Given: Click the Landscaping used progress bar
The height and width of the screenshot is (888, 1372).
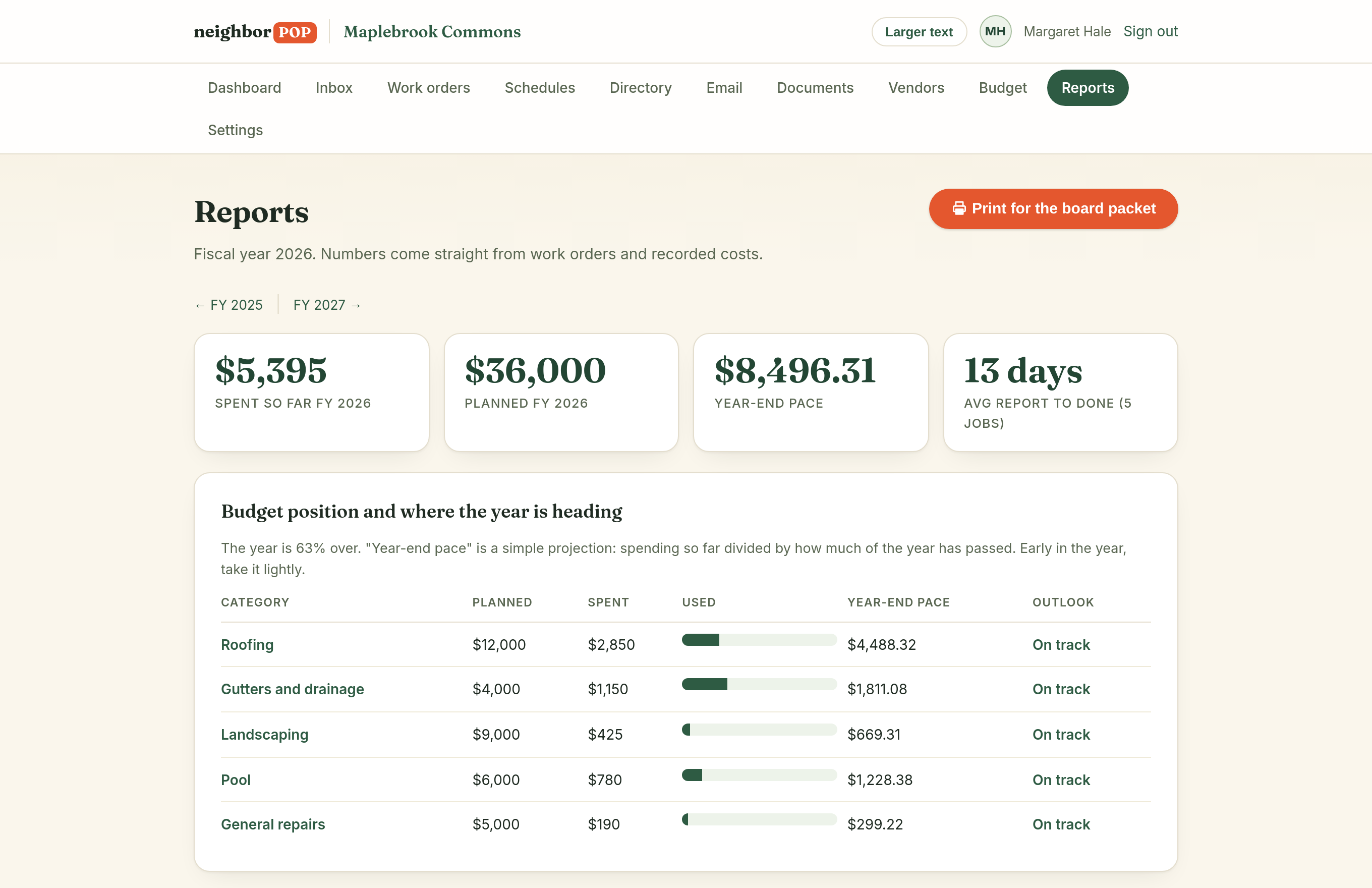Looking at the screenshot, I should pos(759,730).
